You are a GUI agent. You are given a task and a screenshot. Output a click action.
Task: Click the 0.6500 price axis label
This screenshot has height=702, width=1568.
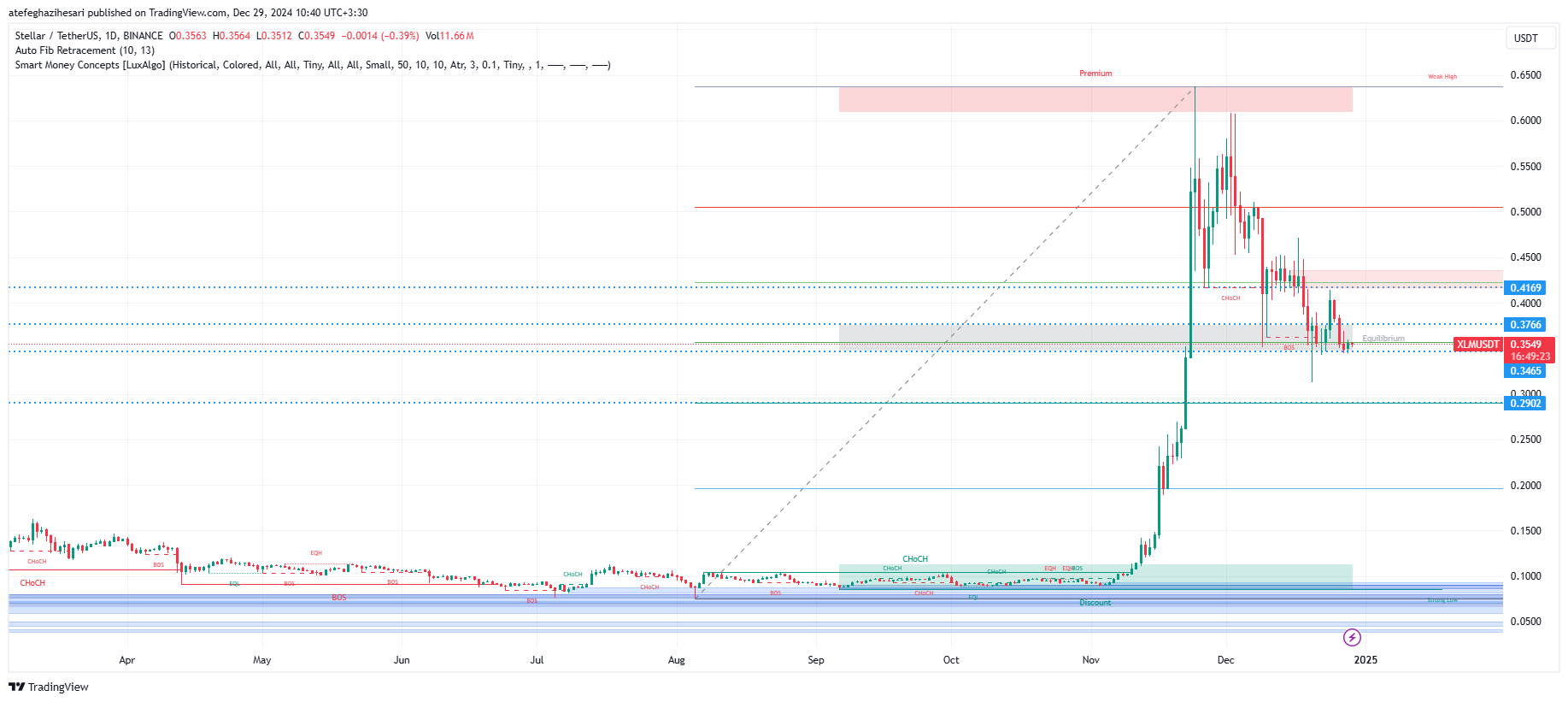click(1525, 75)
